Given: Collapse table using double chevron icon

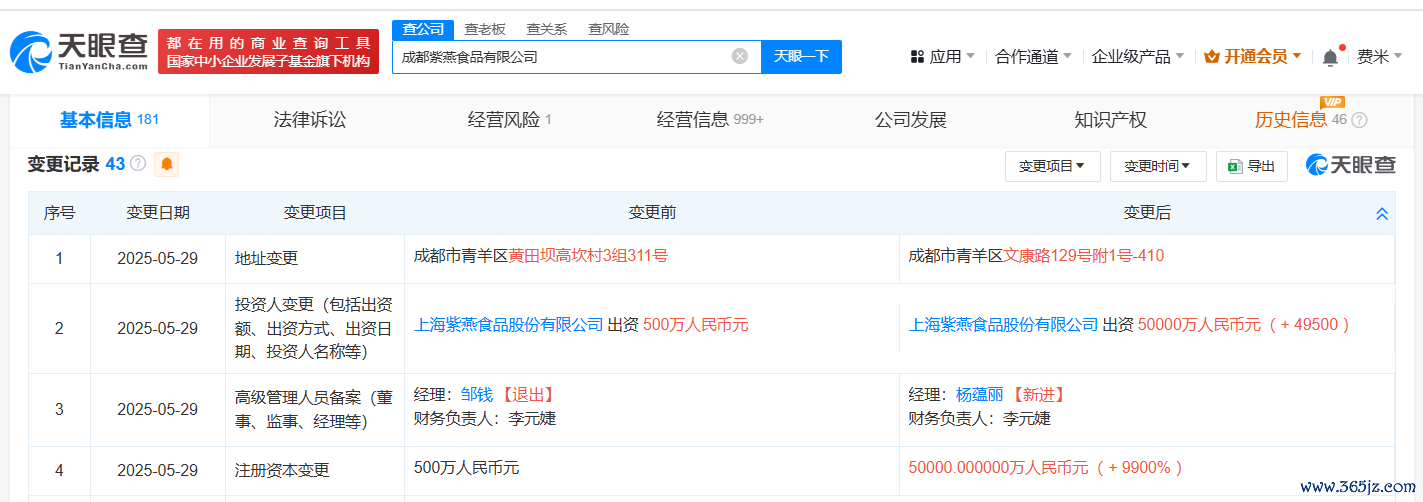Looking at the screenshot, I should 1381,214.
